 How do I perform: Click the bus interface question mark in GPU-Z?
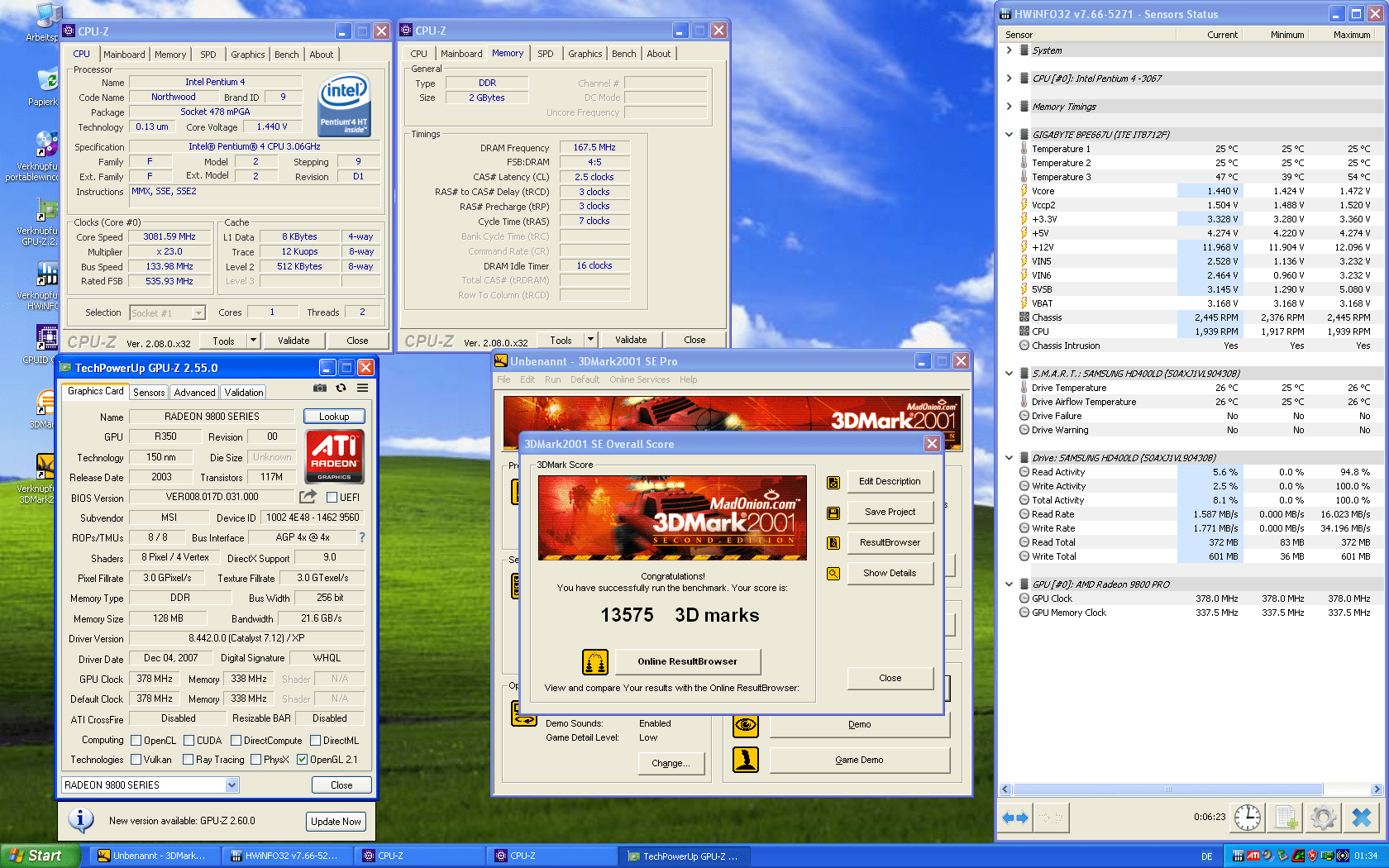tap(361, 537)
